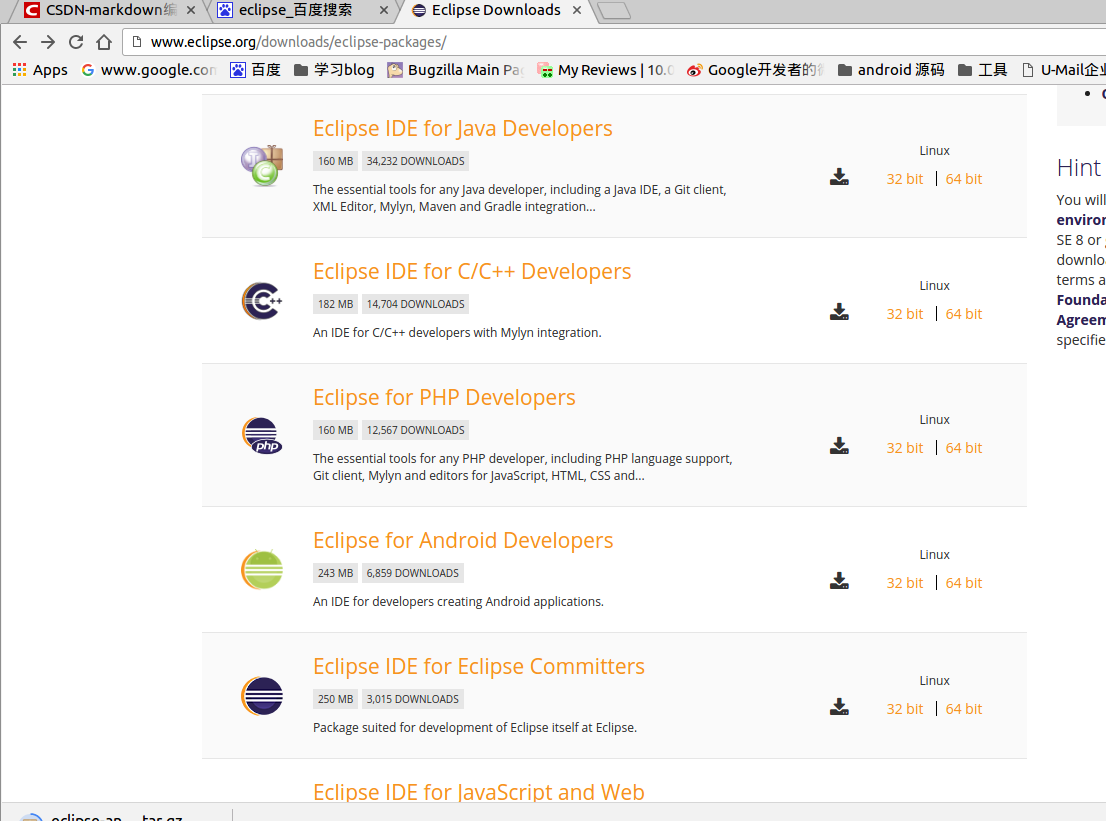Close the eclipse_百度搜索 tab

click(x=384, y=10)
